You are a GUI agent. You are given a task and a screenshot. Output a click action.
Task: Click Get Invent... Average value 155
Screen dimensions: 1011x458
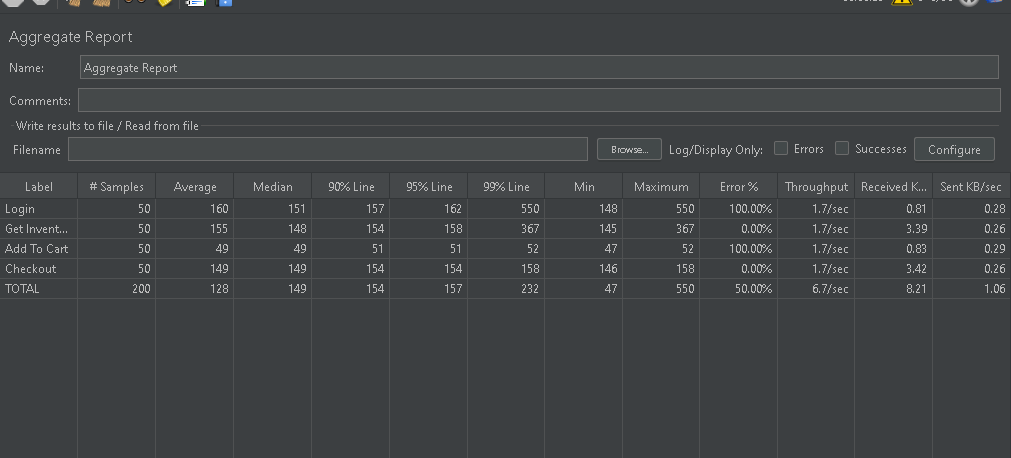(x=219, y=228)
